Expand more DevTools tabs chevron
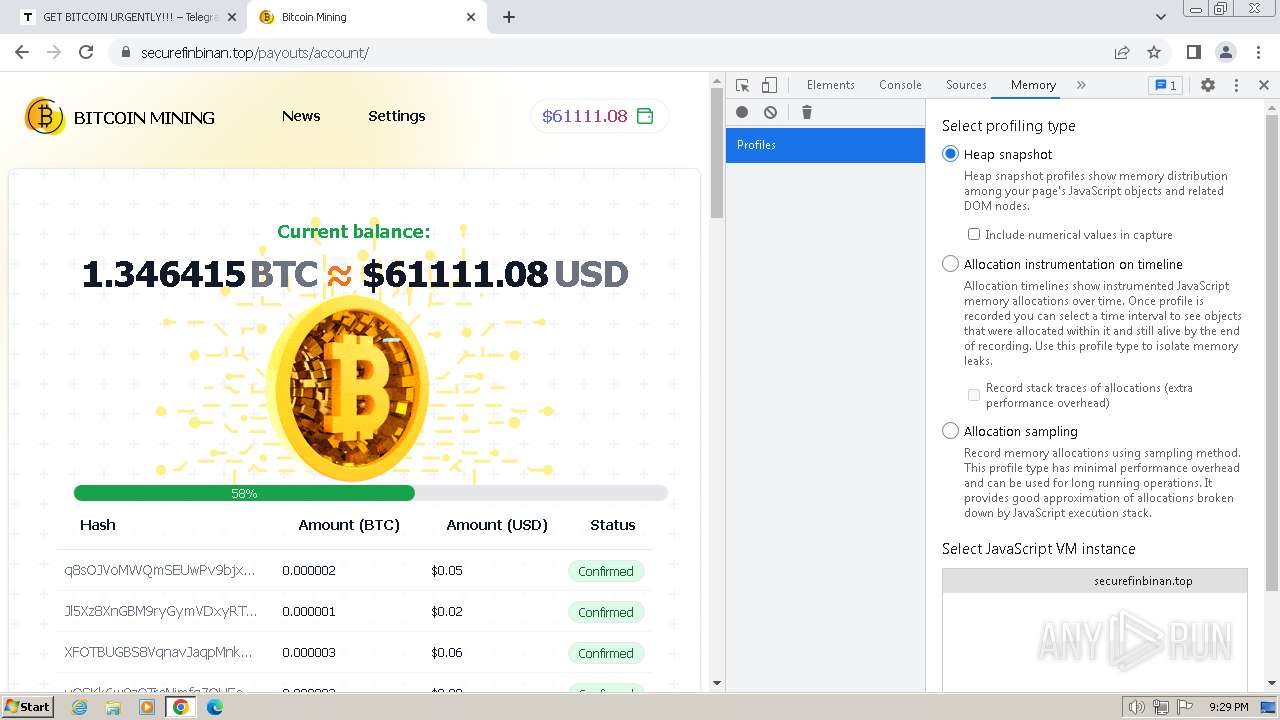 pyautogui.click(x=1081, y=85)
